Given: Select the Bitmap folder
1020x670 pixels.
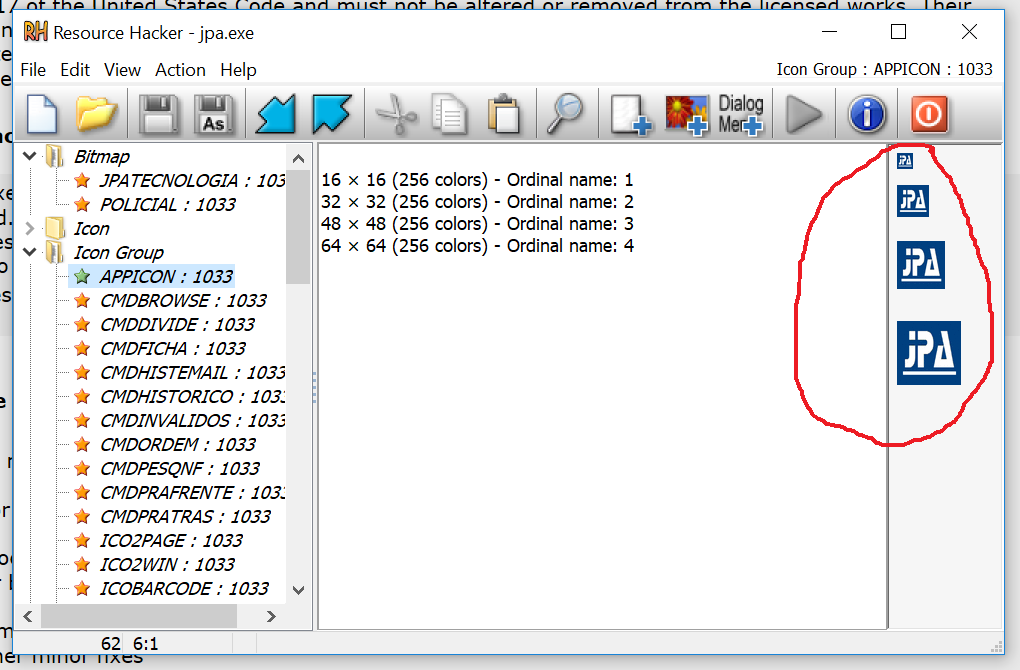Looking at the screenshot, I should tap(101, 157).
